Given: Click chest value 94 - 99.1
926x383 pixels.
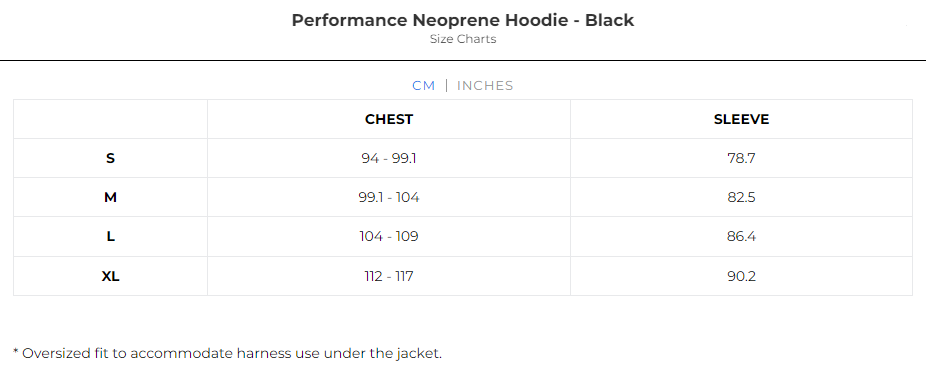Looking at the screenshot, I should [x=389, y=158].
